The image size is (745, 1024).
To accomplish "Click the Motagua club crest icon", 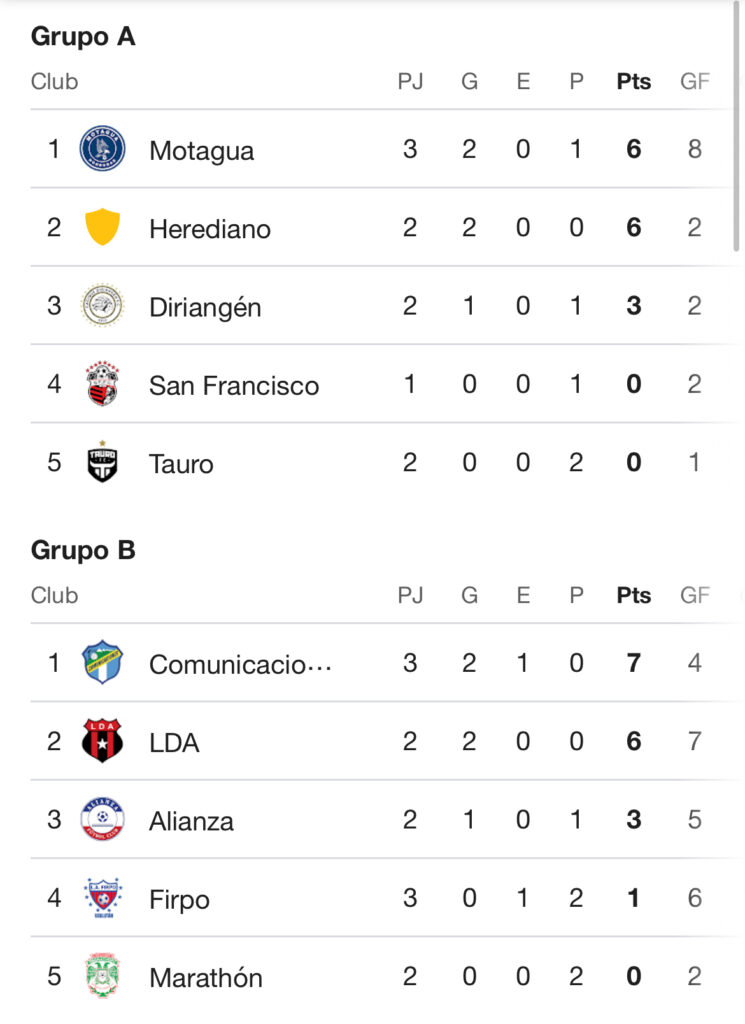I will tap(102, 150).
